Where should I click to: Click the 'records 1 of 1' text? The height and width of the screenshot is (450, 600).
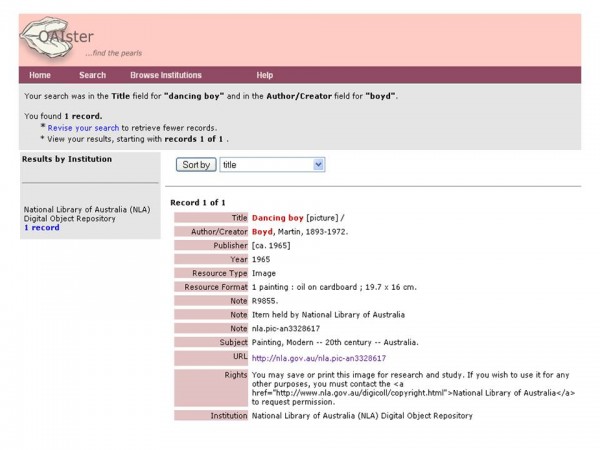pyautogui.click(x=194, y=139)
